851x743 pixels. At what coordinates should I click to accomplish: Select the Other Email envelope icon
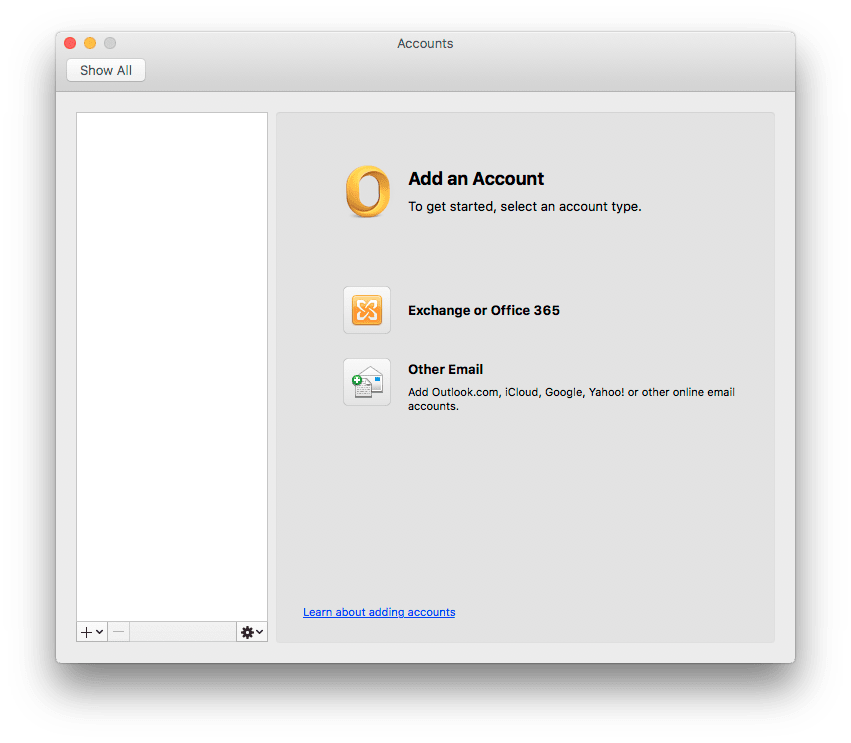click(x=367, y=382)
